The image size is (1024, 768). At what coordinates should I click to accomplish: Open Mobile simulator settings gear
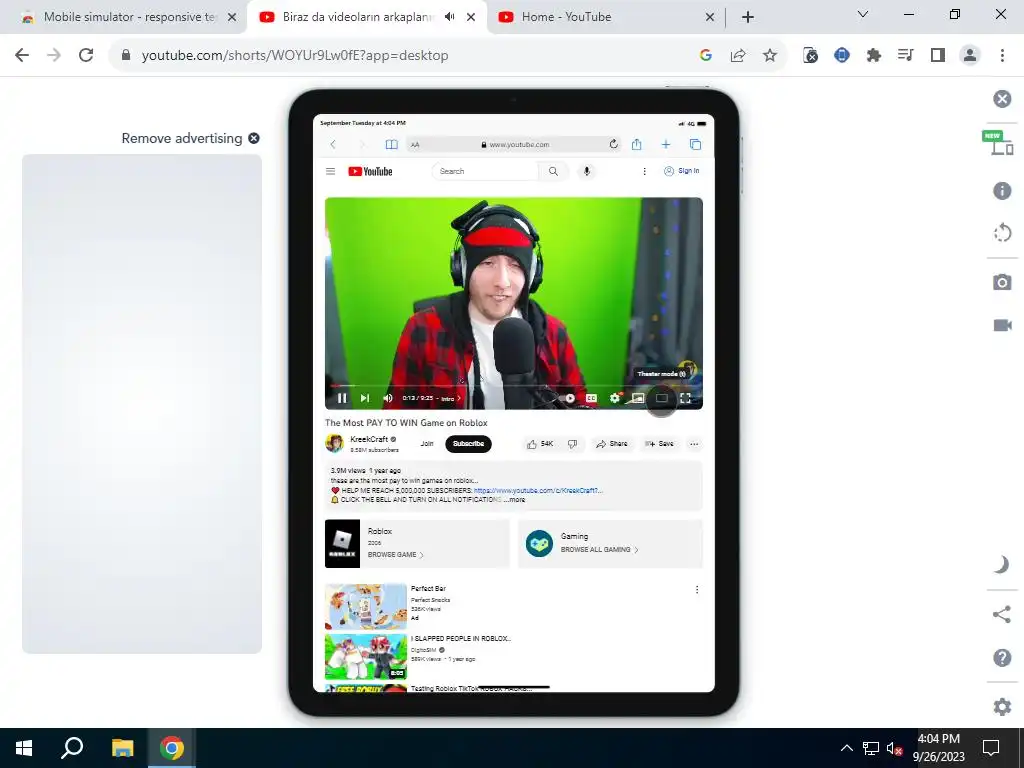1002,707
